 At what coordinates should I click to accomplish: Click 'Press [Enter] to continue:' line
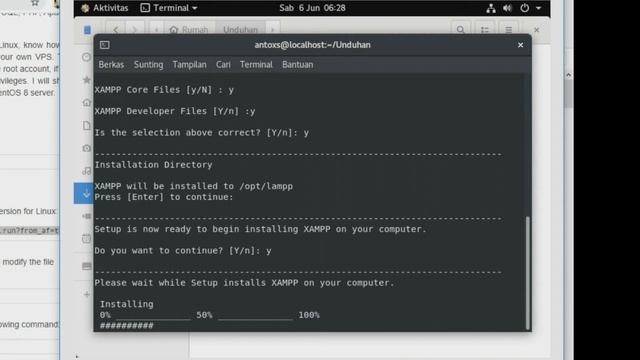tap(164, 197)
